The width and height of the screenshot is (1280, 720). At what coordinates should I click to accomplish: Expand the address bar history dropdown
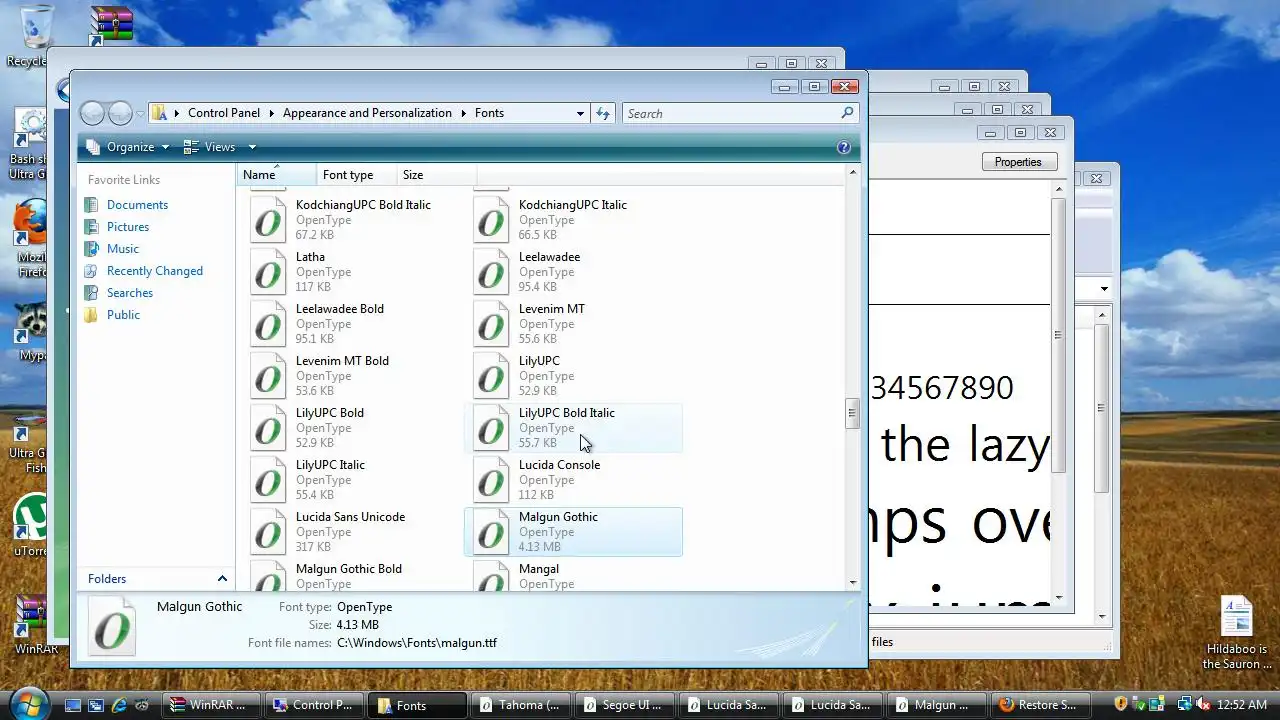(580, 113)
